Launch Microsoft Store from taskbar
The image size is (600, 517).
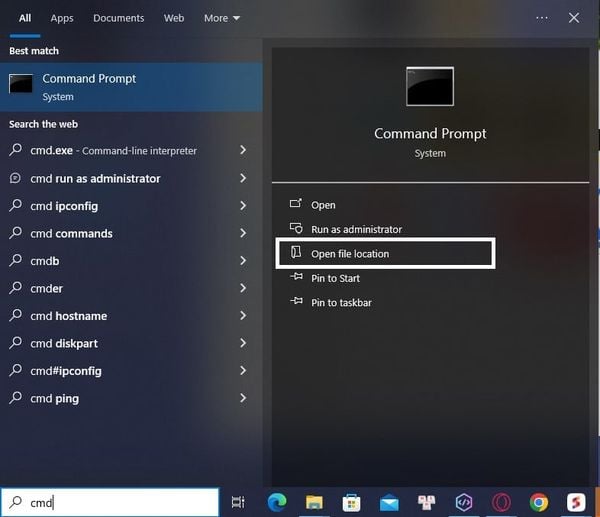pos(351,502)
